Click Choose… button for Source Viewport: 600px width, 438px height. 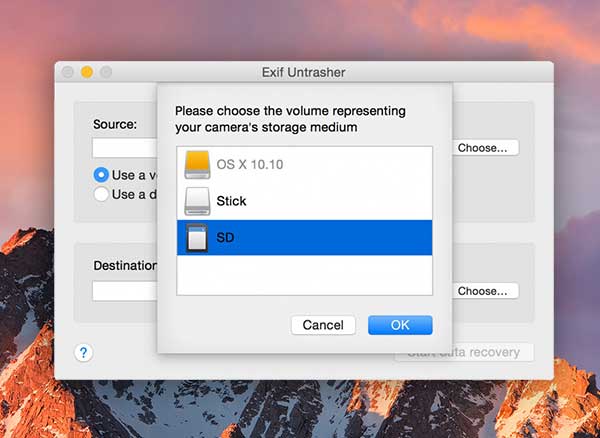click(x=485, y=148)
